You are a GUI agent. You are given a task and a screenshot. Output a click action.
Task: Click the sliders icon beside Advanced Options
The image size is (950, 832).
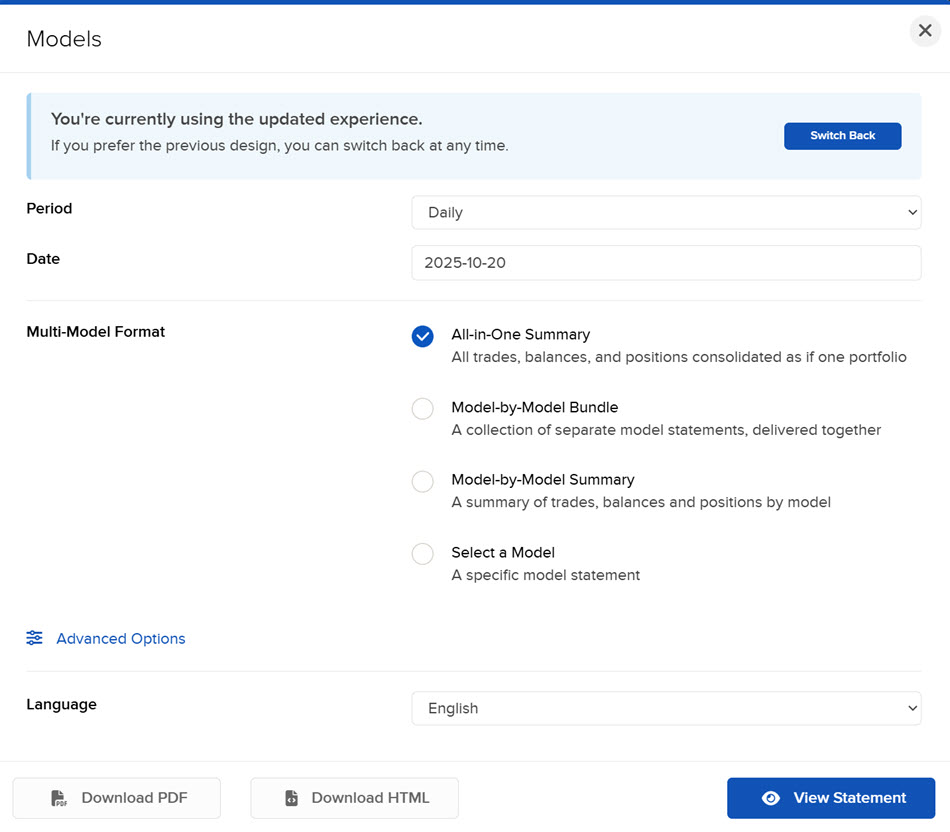tap(35, 638)
